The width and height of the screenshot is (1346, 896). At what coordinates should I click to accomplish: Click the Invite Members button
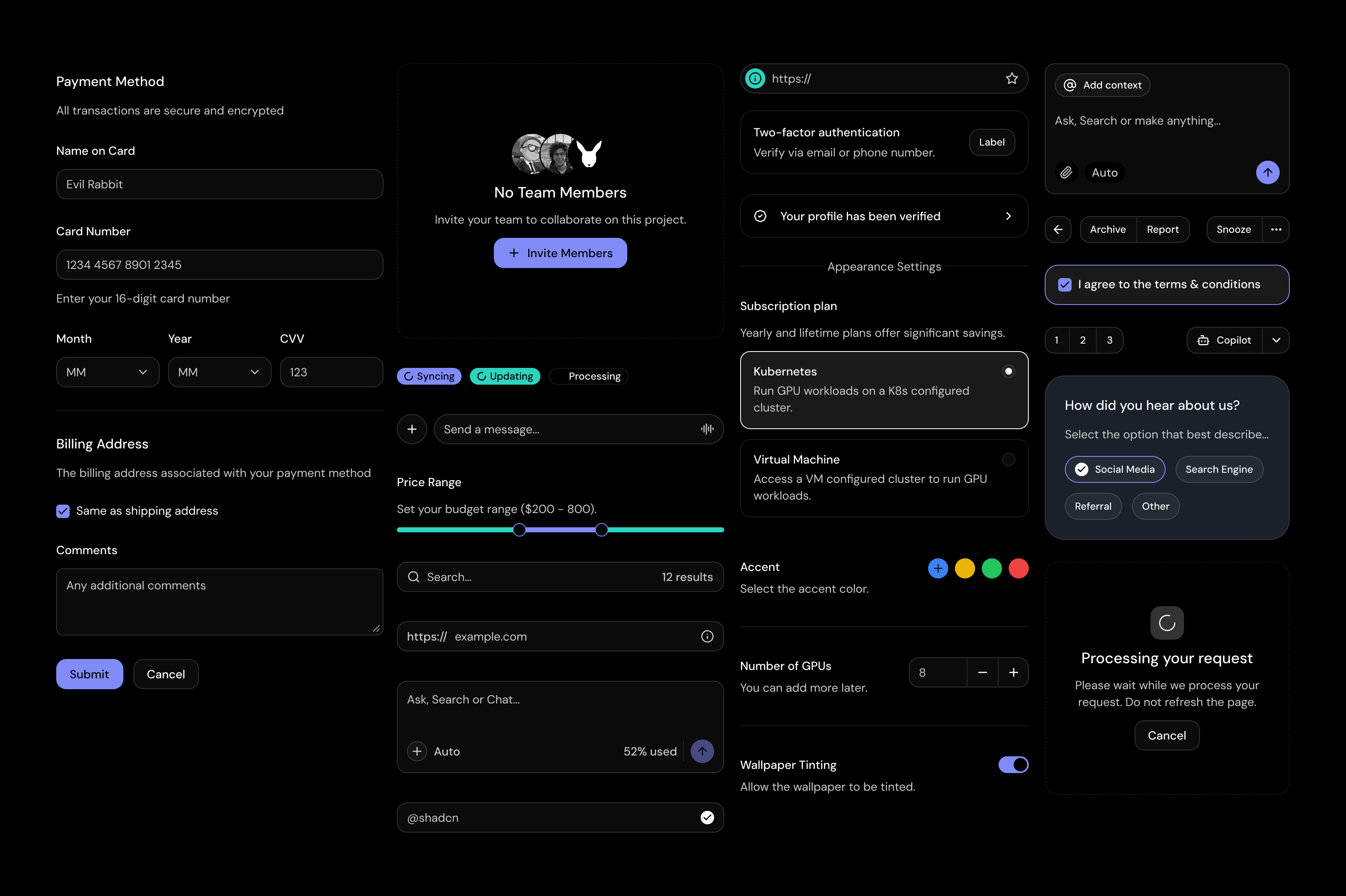560,253
